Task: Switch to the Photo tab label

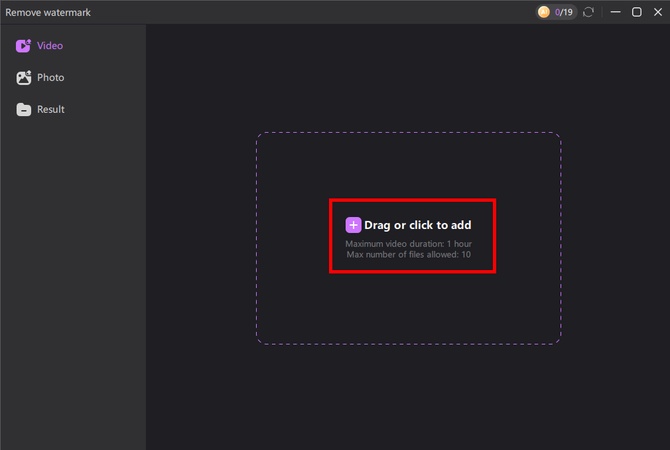Action: (x=51, y=78)
